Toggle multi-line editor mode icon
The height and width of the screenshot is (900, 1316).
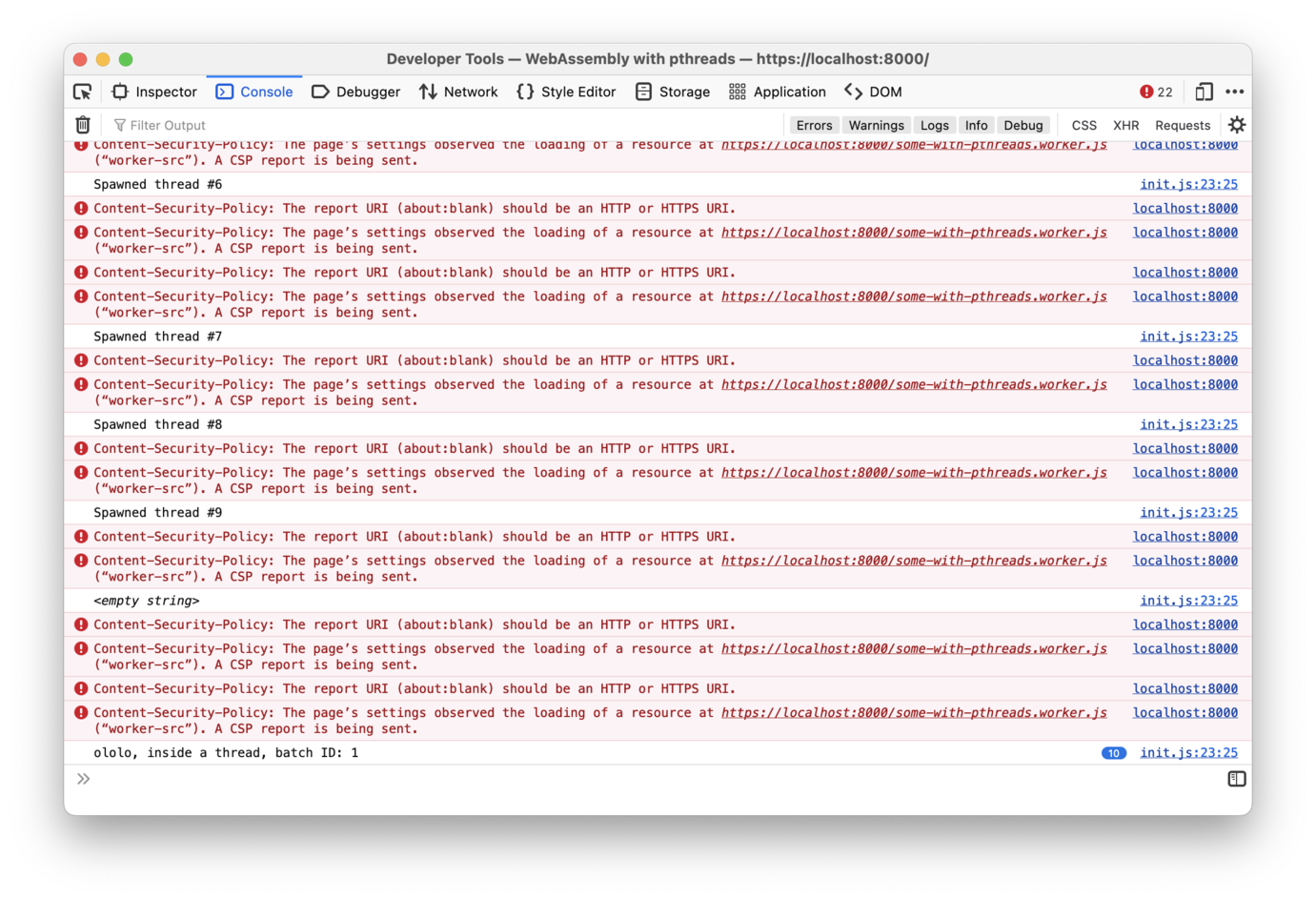(1236, 779)
